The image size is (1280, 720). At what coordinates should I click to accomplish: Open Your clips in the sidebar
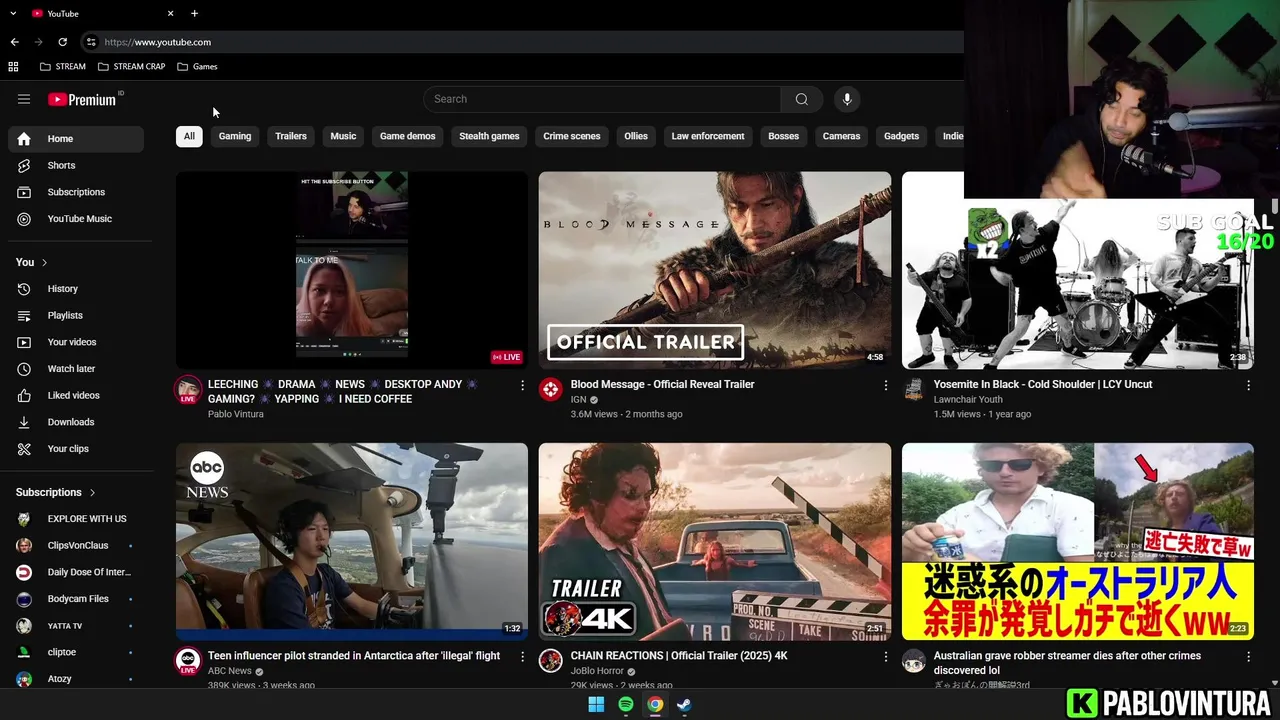[76, 449]
